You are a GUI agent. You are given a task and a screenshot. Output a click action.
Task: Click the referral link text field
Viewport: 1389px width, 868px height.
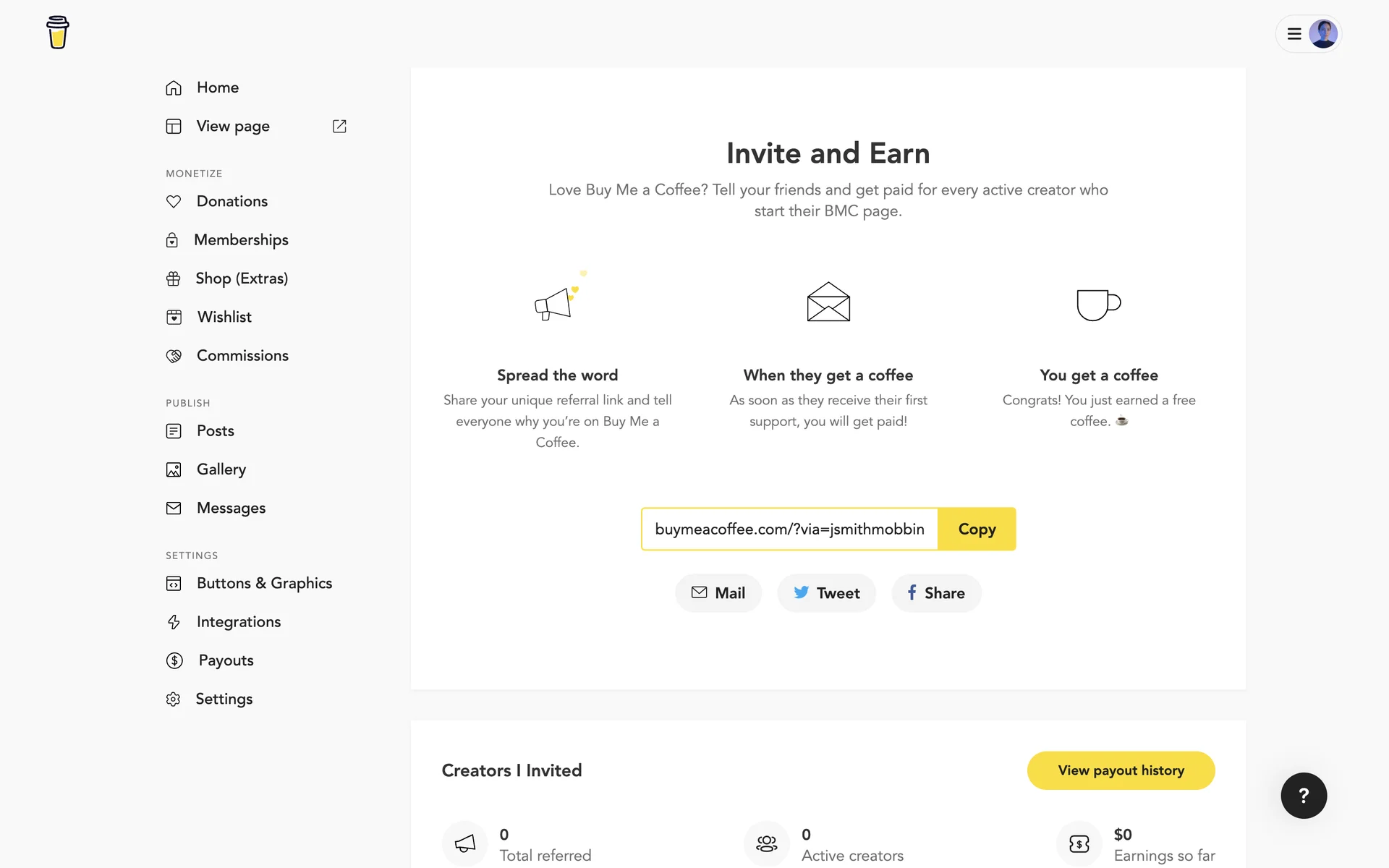789,529
